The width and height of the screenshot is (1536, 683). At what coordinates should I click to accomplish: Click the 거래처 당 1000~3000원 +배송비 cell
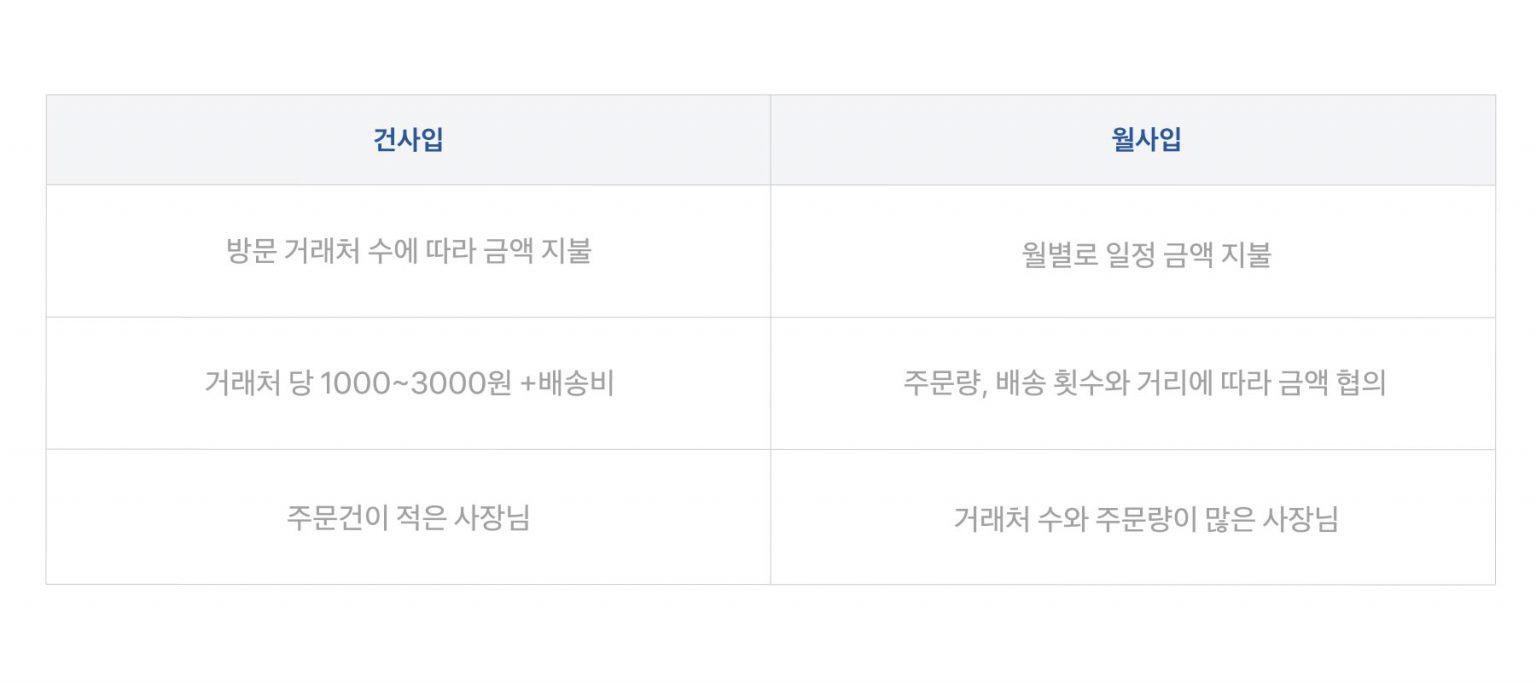tap(408, 384)
